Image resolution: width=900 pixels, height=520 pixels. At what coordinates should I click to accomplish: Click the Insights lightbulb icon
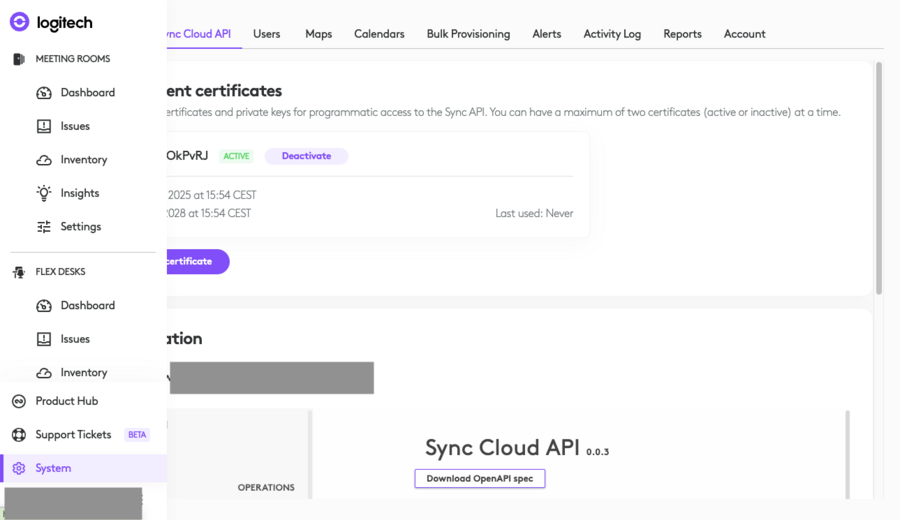[x=44, y=193]
